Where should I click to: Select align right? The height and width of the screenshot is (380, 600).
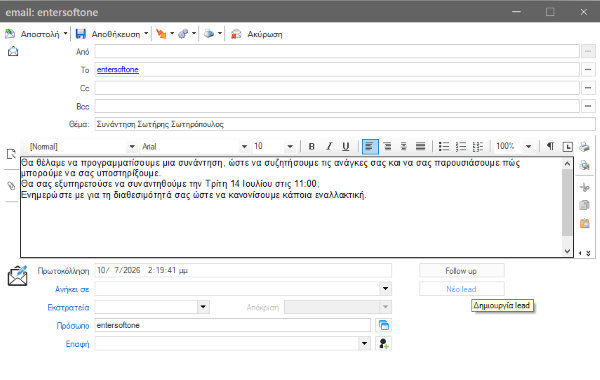click(387, 147)
